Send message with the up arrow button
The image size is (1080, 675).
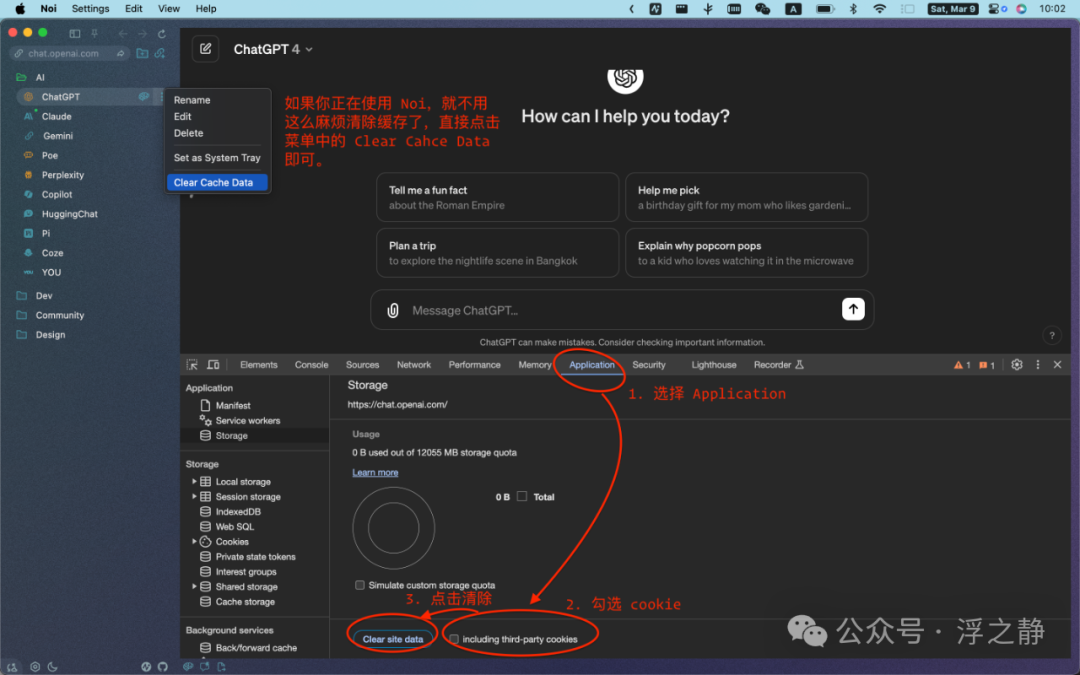pos(853,309)
